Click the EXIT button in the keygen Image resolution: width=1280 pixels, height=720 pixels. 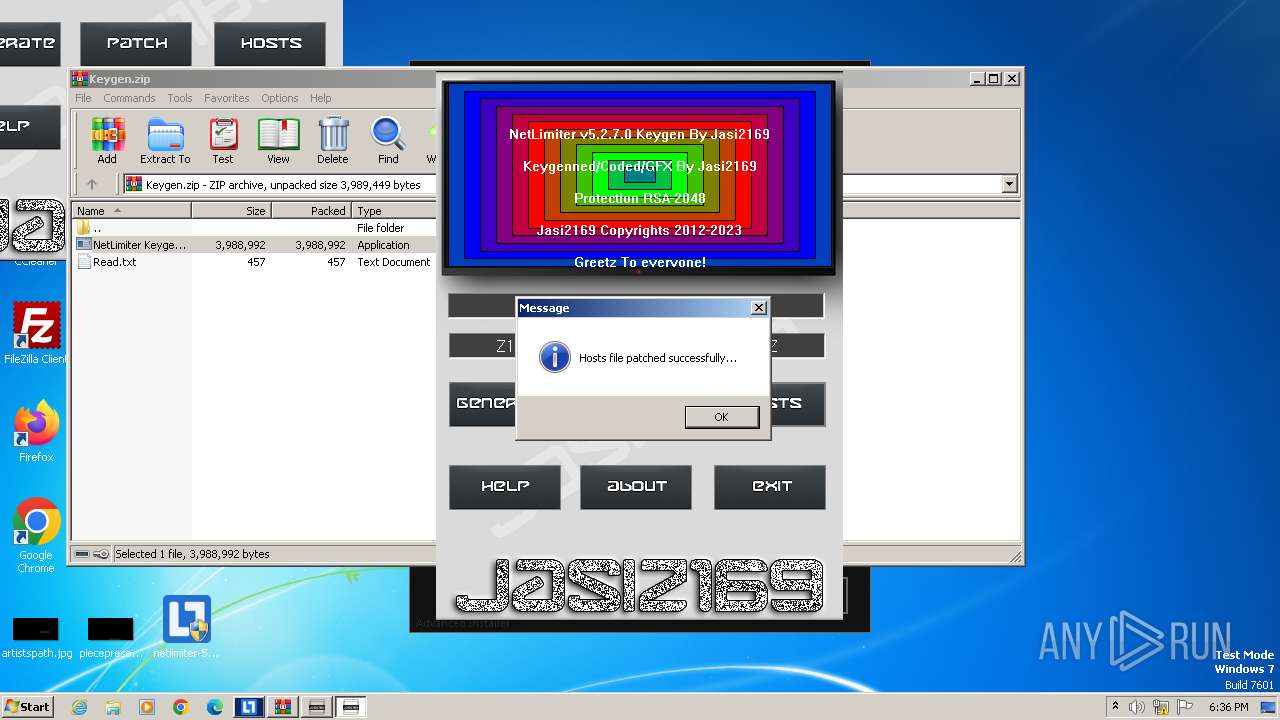(x=770, y=487)
